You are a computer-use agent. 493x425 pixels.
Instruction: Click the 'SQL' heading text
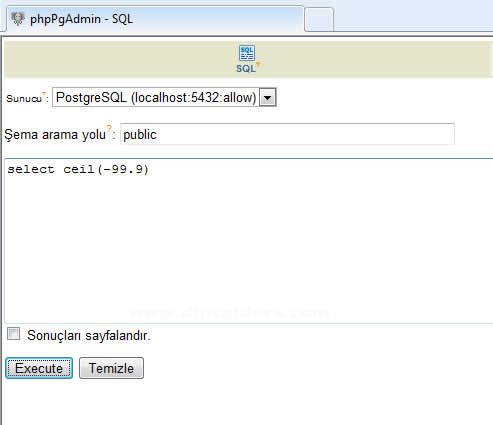(x=246, y=68)
